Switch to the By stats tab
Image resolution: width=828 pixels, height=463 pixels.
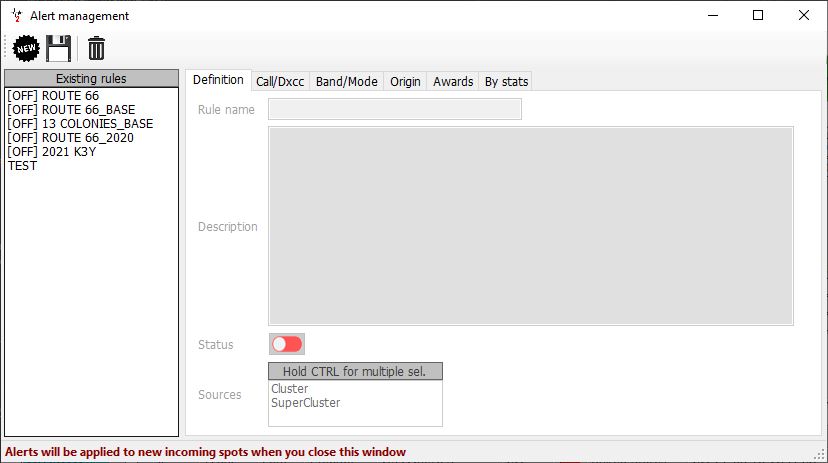[x=506, y=82]
